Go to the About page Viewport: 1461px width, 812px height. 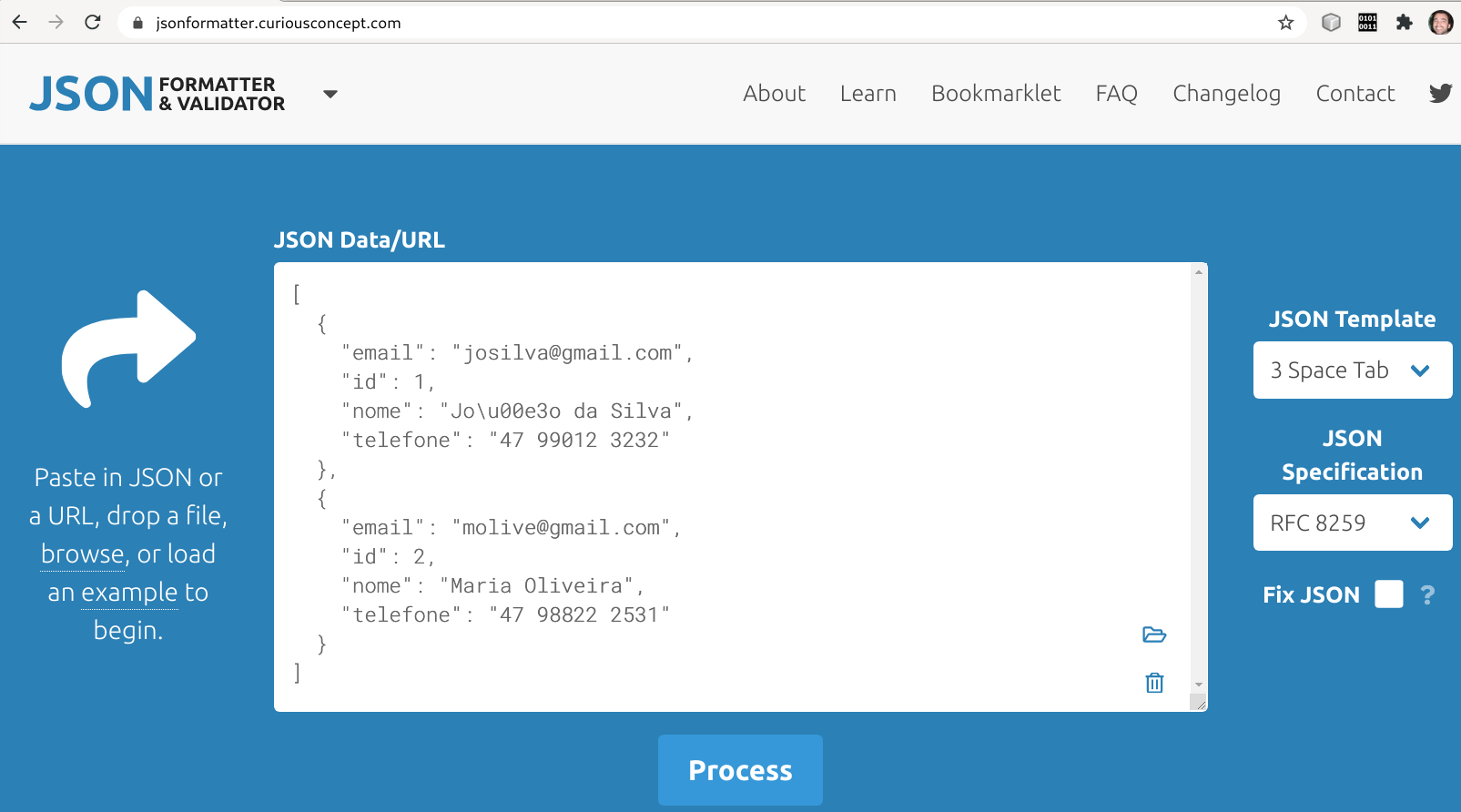coord(774,93)
